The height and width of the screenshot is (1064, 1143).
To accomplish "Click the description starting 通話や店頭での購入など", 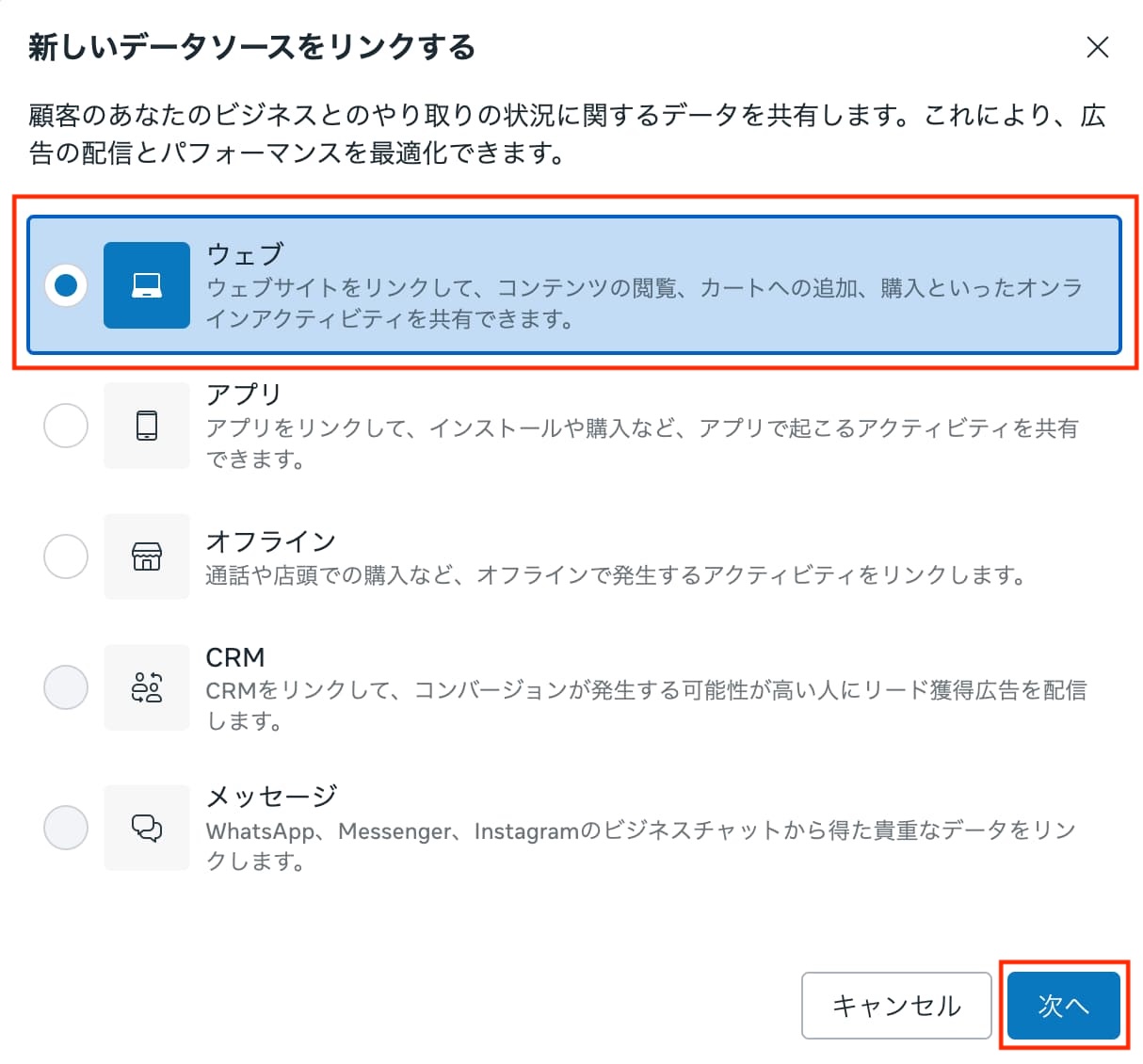I will coord(617,574).
